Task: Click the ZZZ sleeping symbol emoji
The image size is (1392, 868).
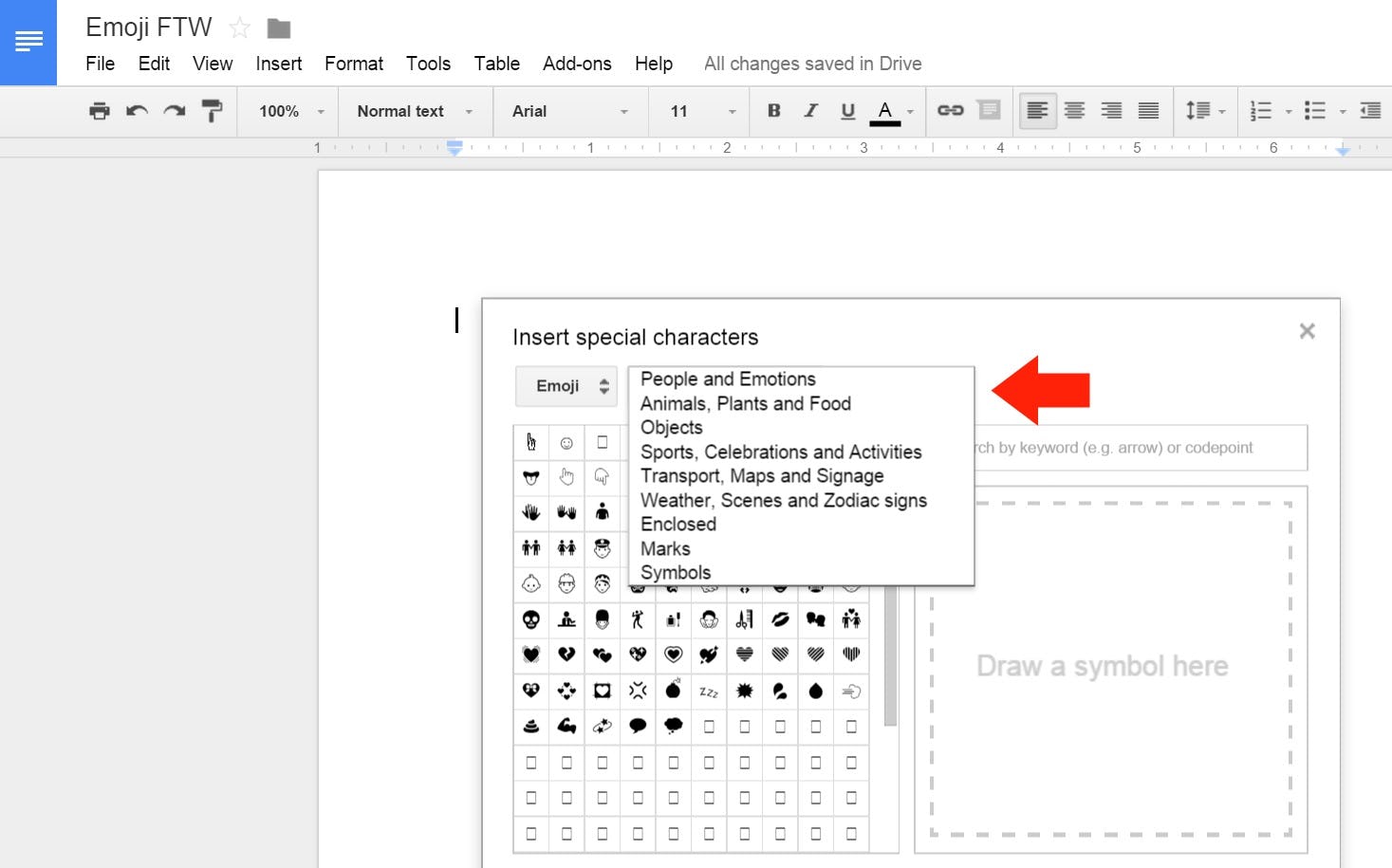Action: click(709, 692)
